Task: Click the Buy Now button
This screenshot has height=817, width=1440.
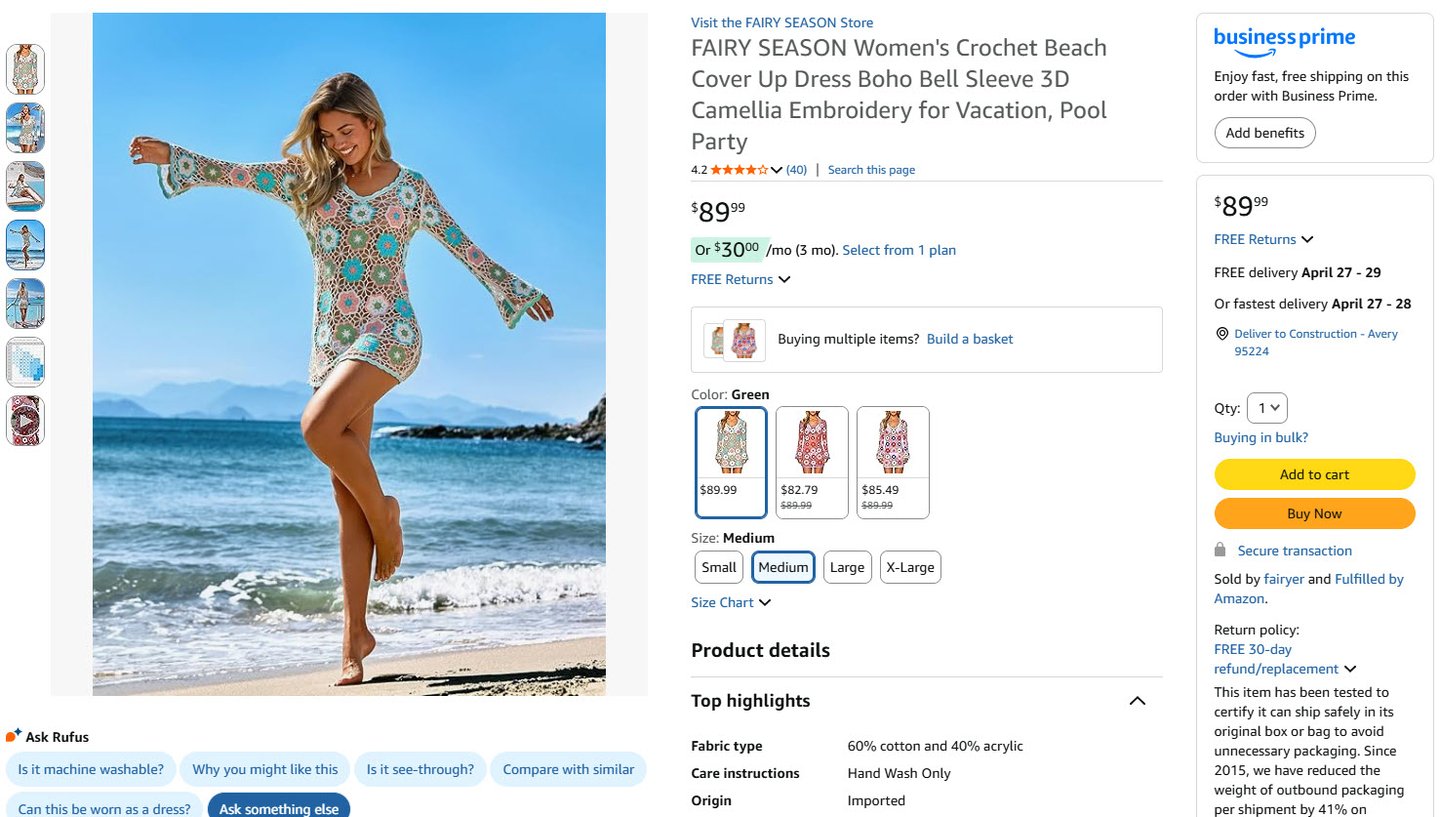Action: point(1314,513)
